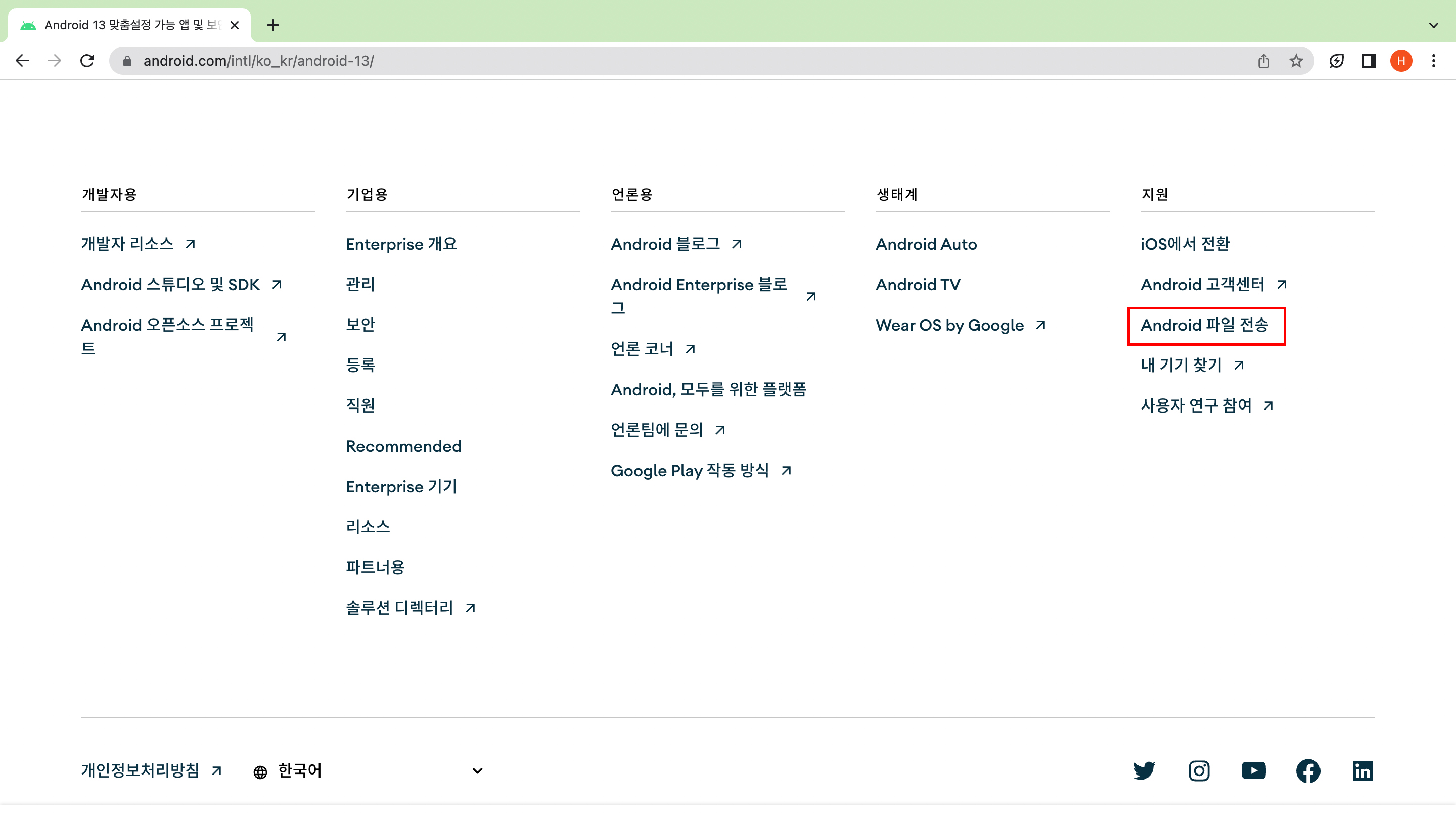This screenshot has width=1456, height=819.
Task: Open Android, 모두를 위한 플랫폼 link
Action: coord(709,389)
